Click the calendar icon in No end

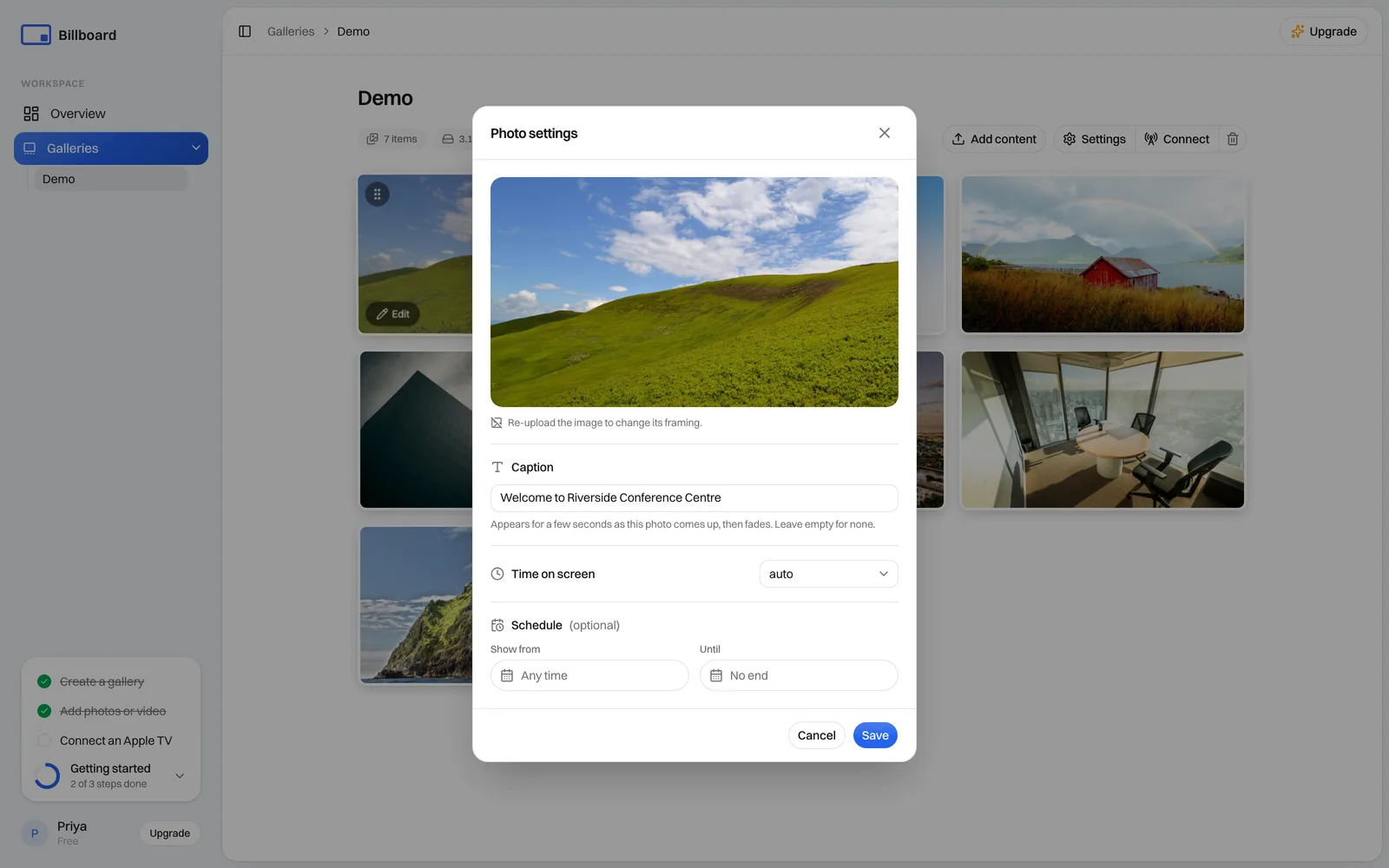click(x=716, y=675)
